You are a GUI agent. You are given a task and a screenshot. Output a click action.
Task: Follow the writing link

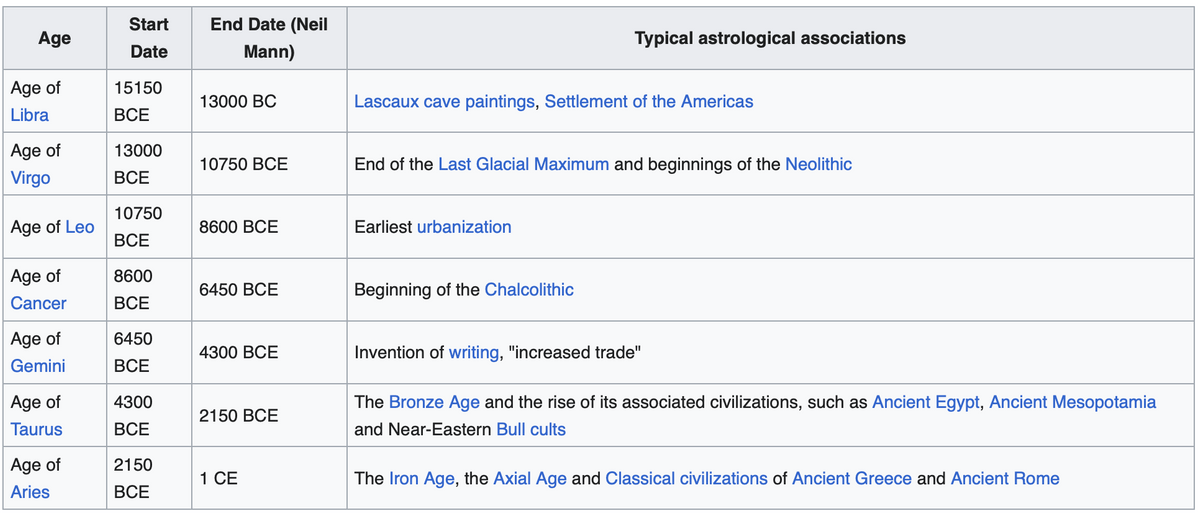click(x=474, y=353)
